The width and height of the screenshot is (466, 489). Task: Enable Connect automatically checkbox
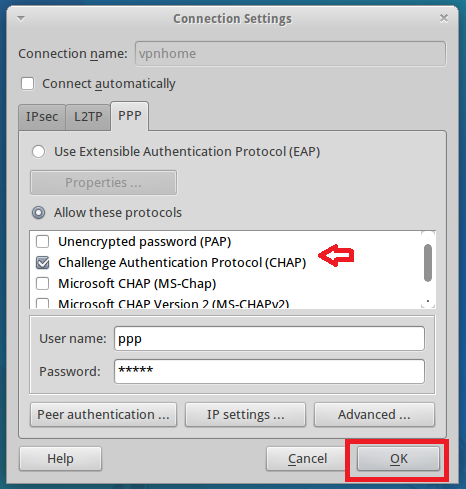click(x=27, y=84)
